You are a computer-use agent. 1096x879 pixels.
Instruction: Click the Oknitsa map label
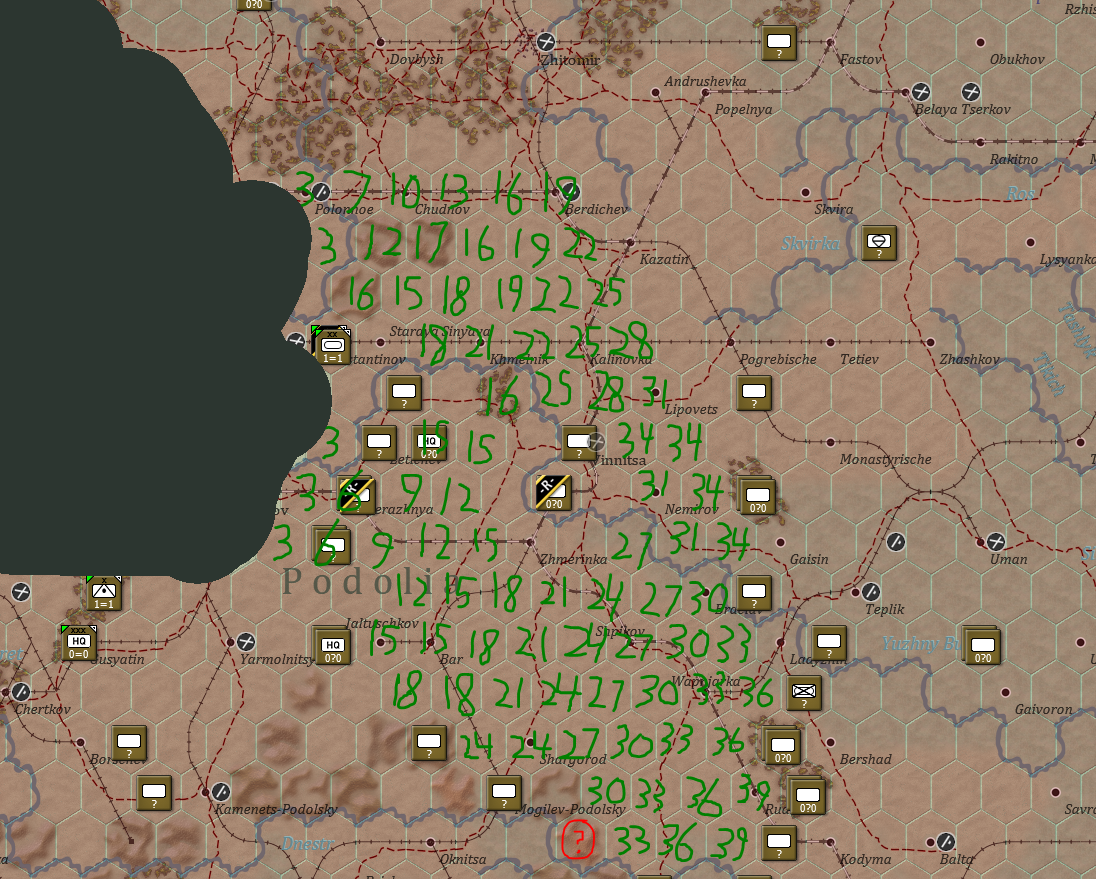tap(463, 859)
